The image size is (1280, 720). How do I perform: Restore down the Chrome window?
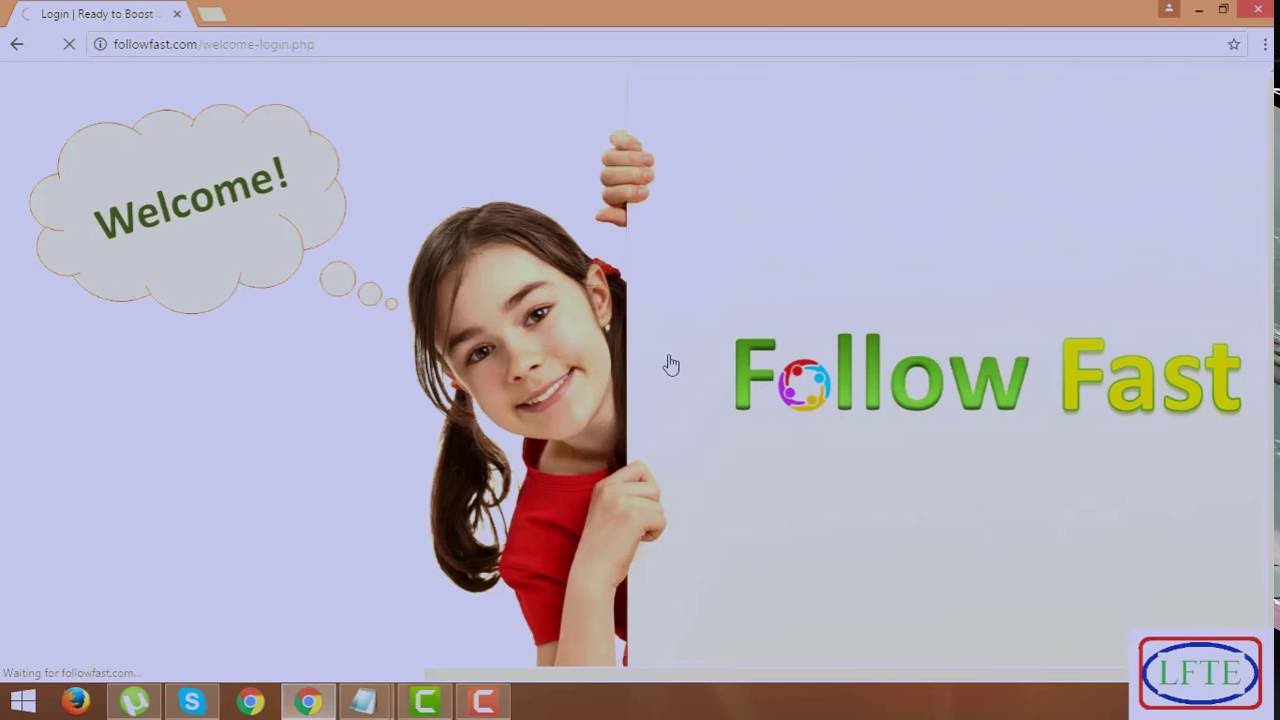[x=1223, y=9]
